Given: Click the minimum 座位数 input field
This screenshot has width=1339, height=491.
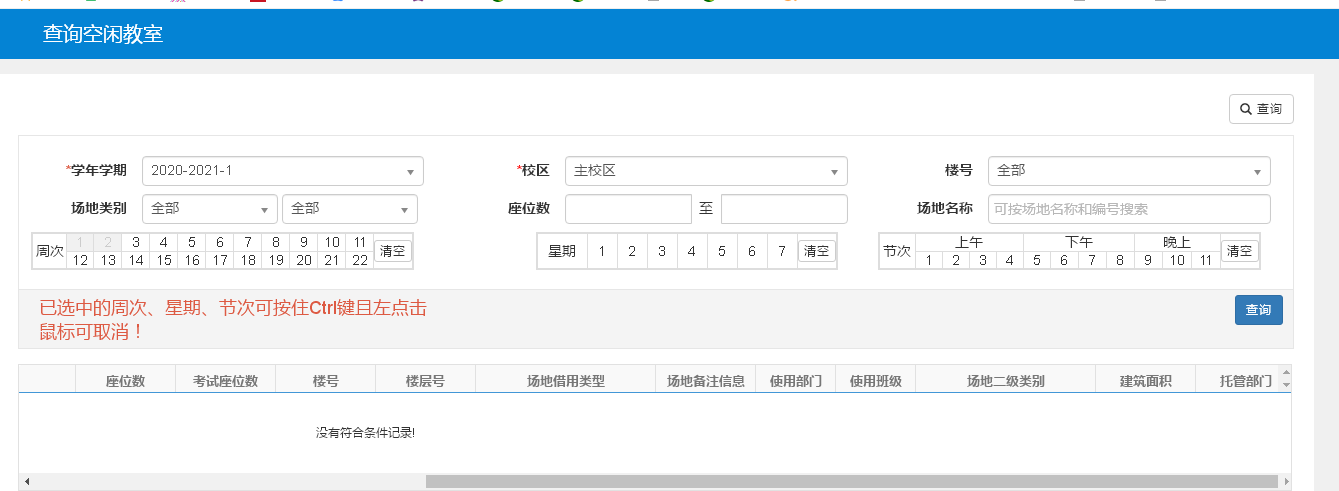Looking at the screenshot, I should (x=628, y=209).
